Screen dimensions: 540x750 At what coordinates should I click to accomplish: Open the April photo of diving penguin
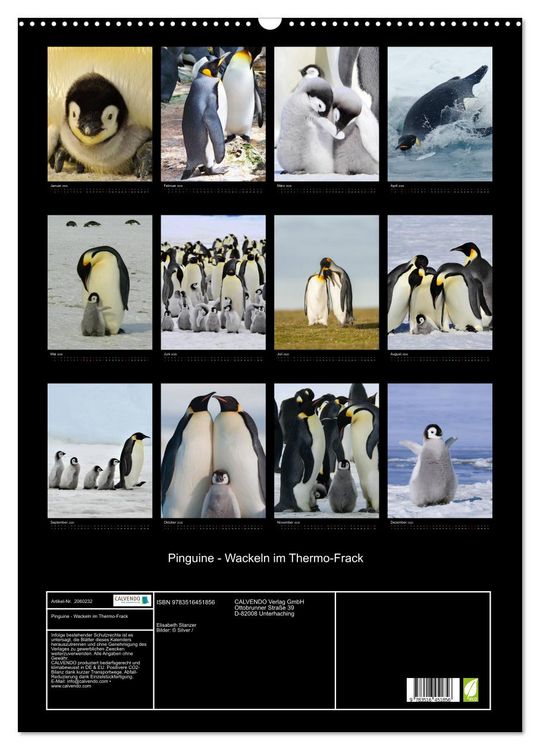[440, 114]
